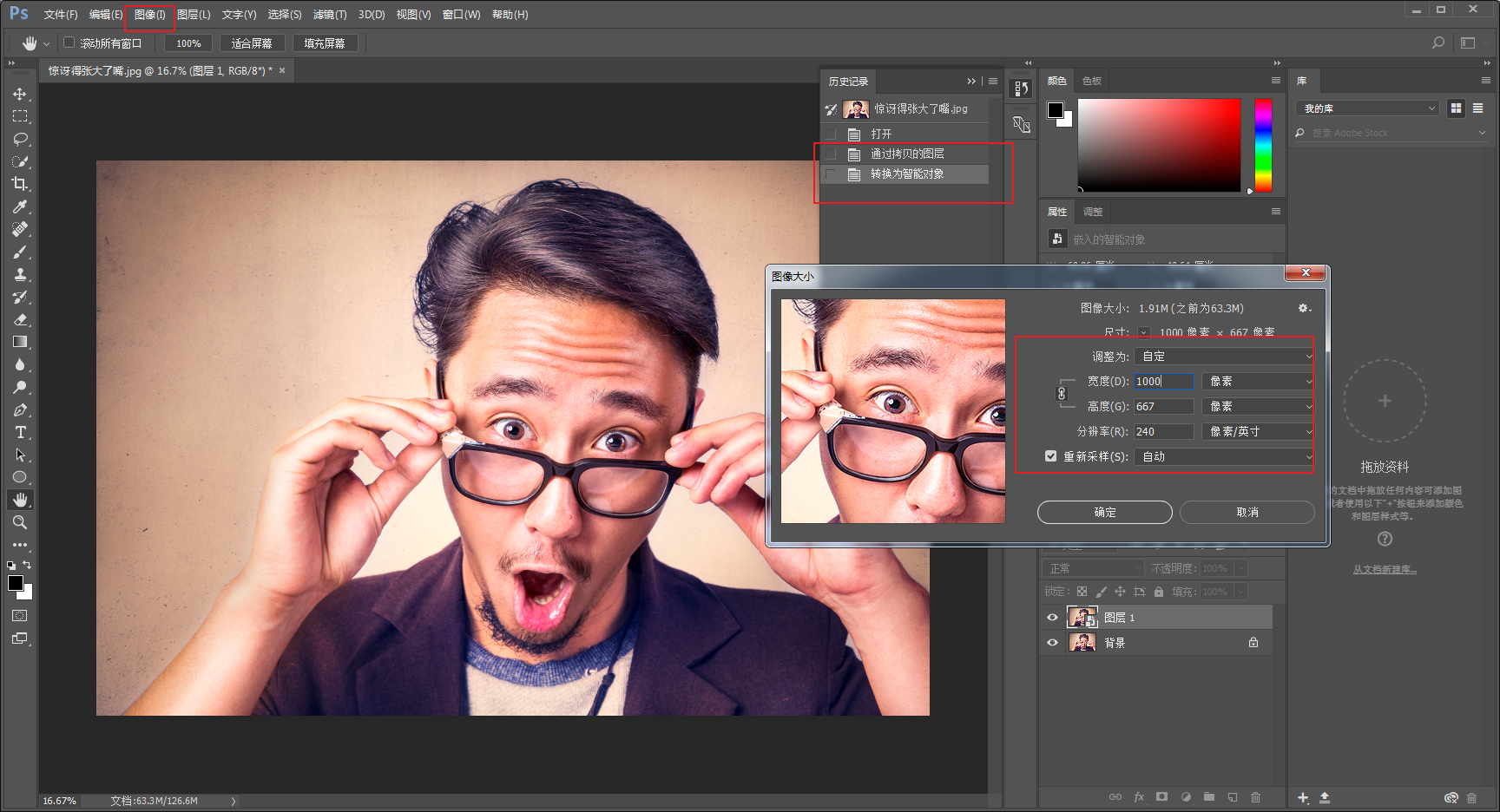Select the Lasso tool

click(20, 139)
